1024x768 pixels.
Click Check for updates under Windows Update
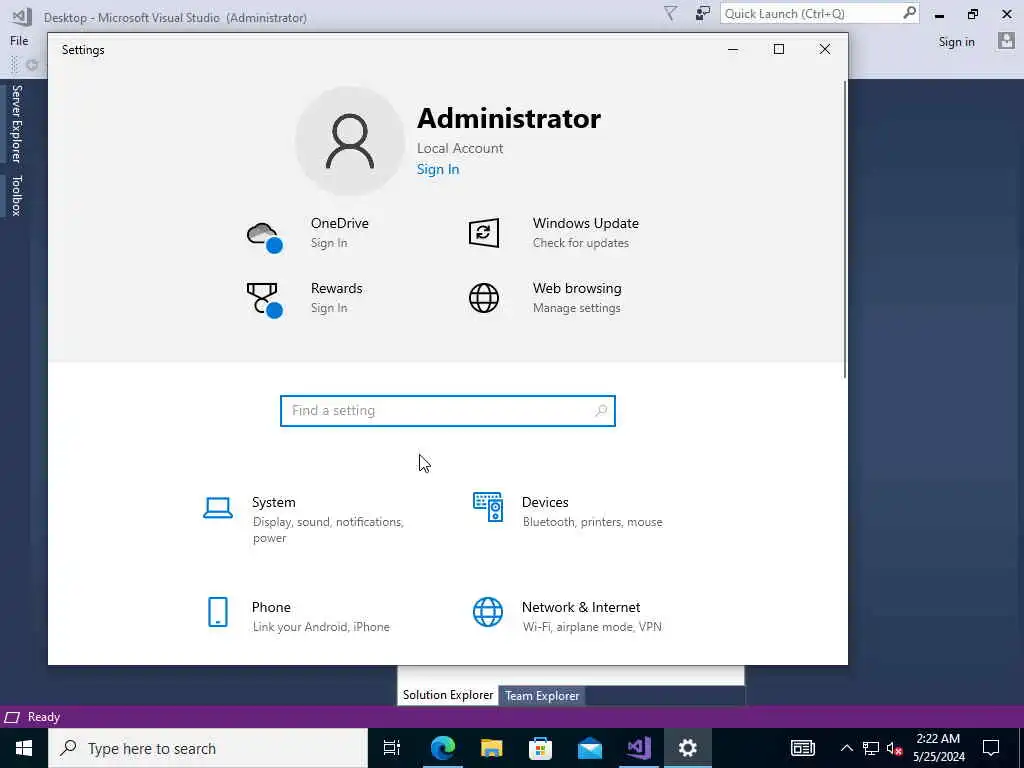(581, 243)
